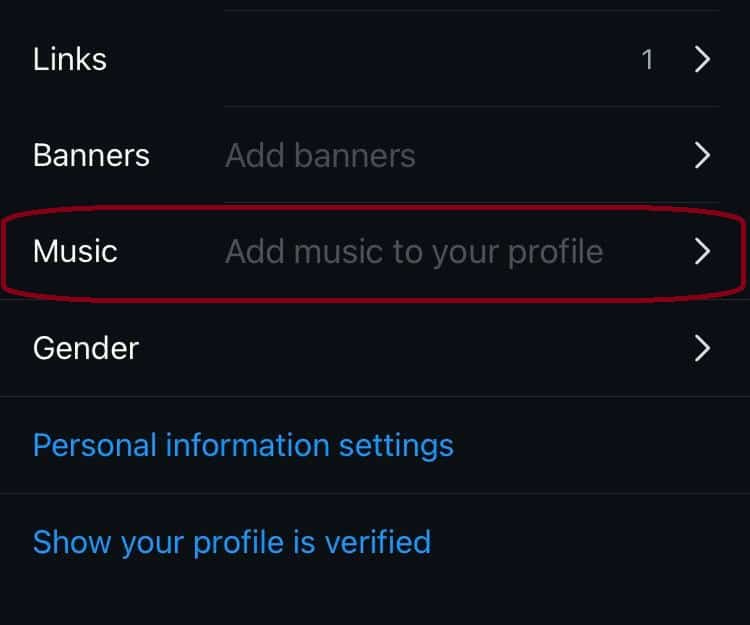Click the divider line beneath the Gender row

(375, 396)
